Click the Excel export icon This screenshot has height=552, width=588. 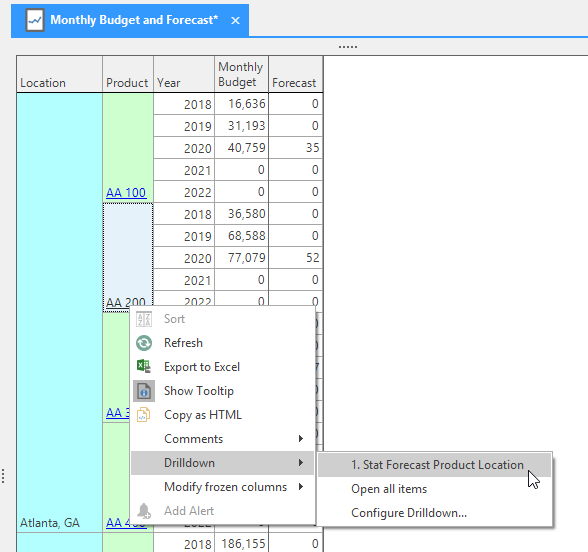coord(144,366)
